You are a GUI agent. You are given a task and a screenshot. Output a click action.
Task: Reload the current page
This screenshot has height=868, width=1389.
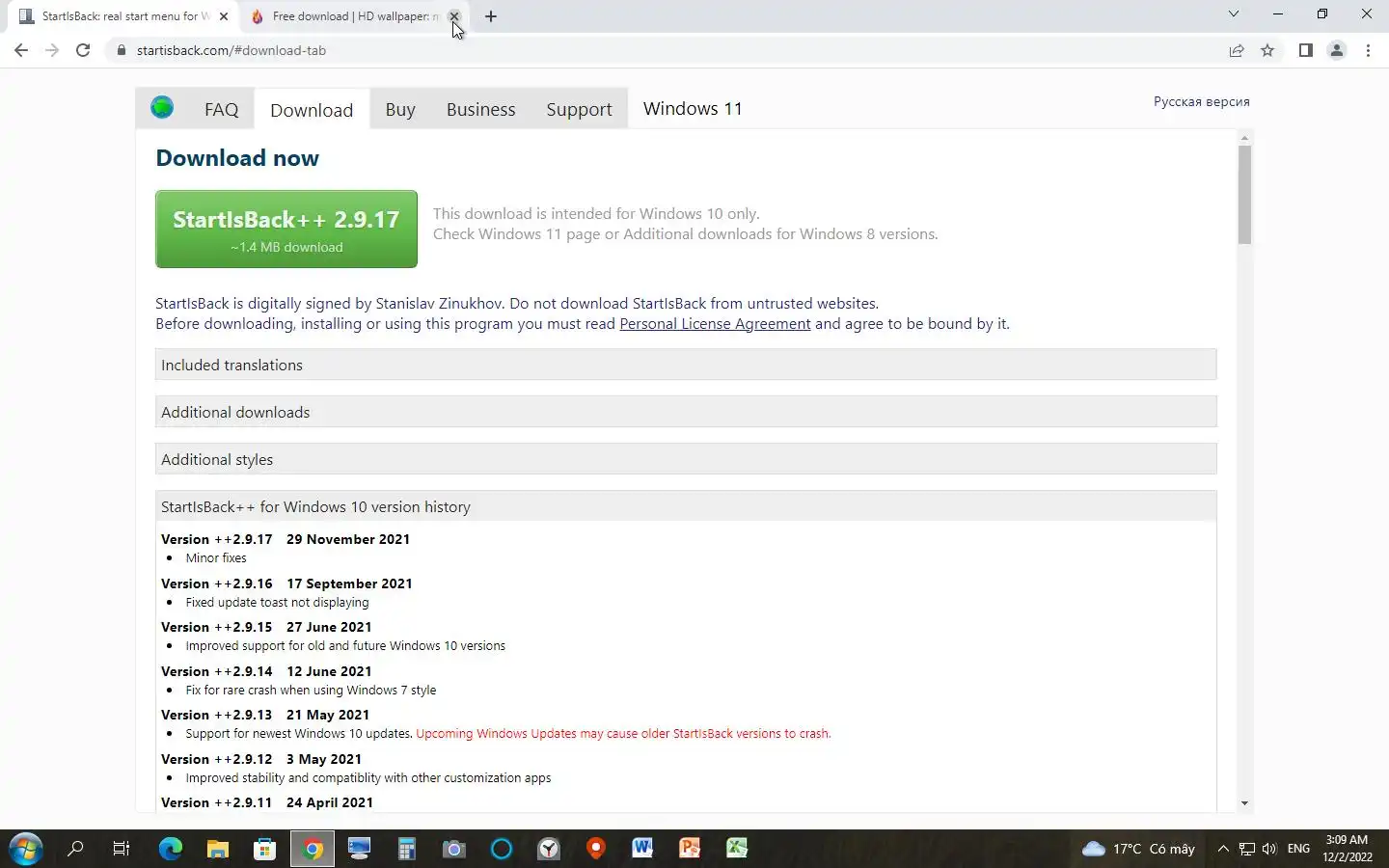click(83, 50)
